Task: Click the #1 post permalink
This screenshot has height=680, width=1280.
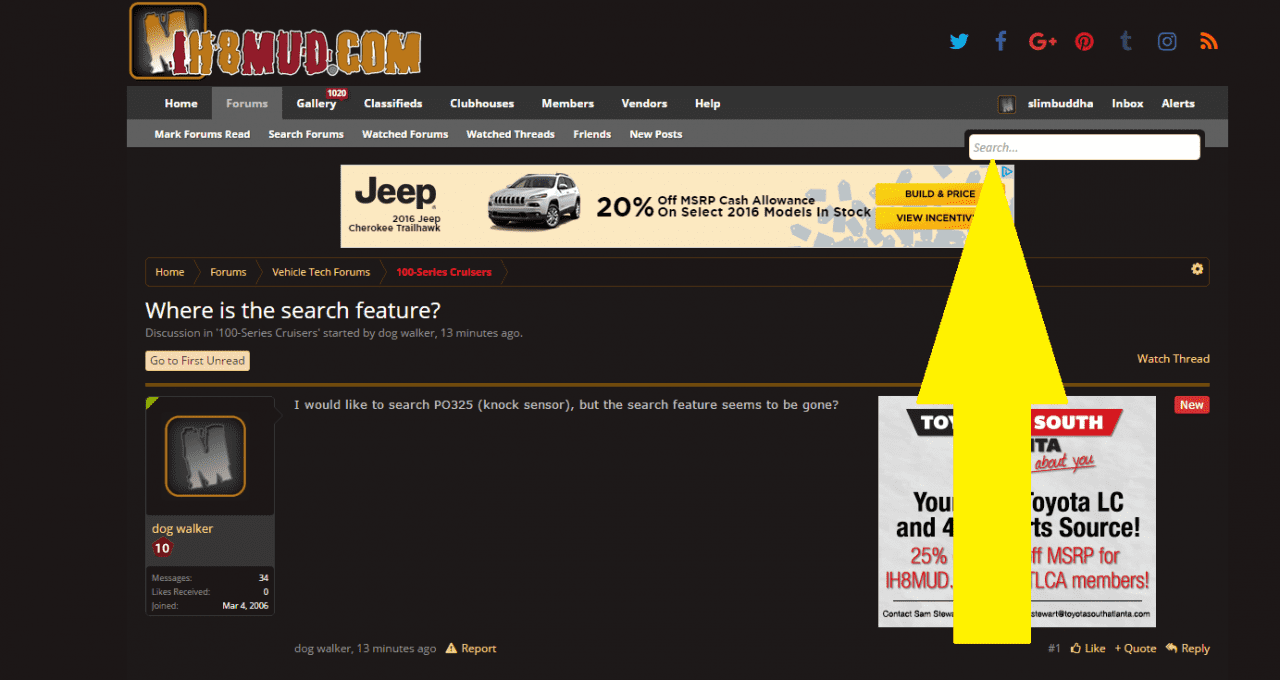Action: click(x=1054, y=648)
